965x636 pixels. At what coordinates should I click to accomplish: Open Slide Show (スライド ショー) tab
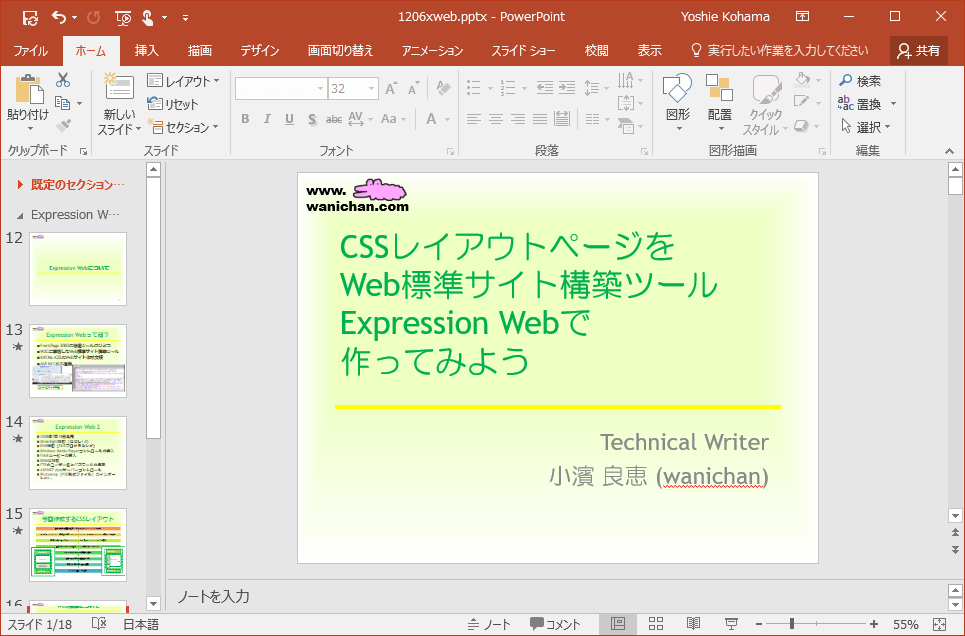[523, 50]
